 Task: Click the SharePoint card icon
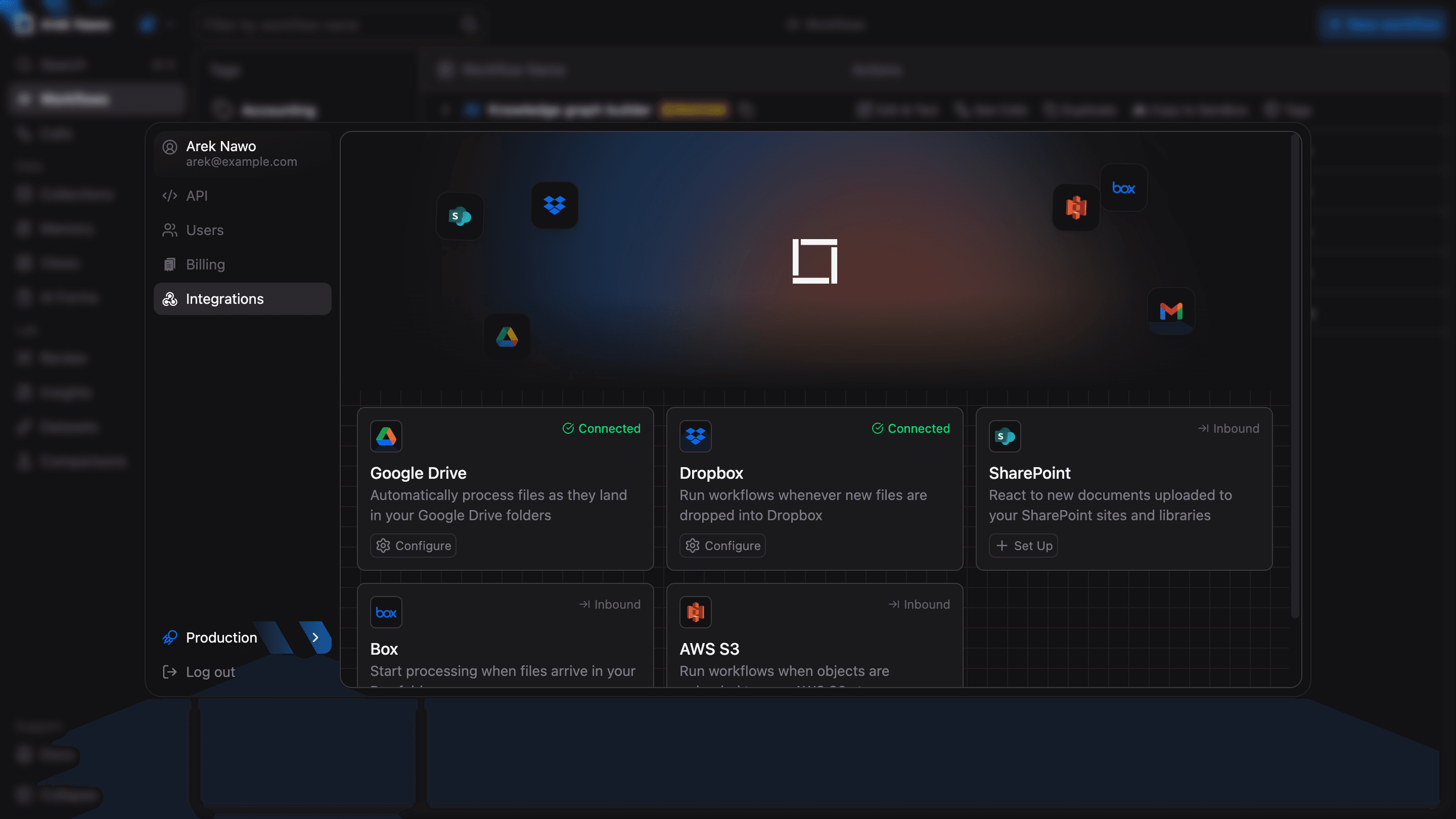[1005, 436]
